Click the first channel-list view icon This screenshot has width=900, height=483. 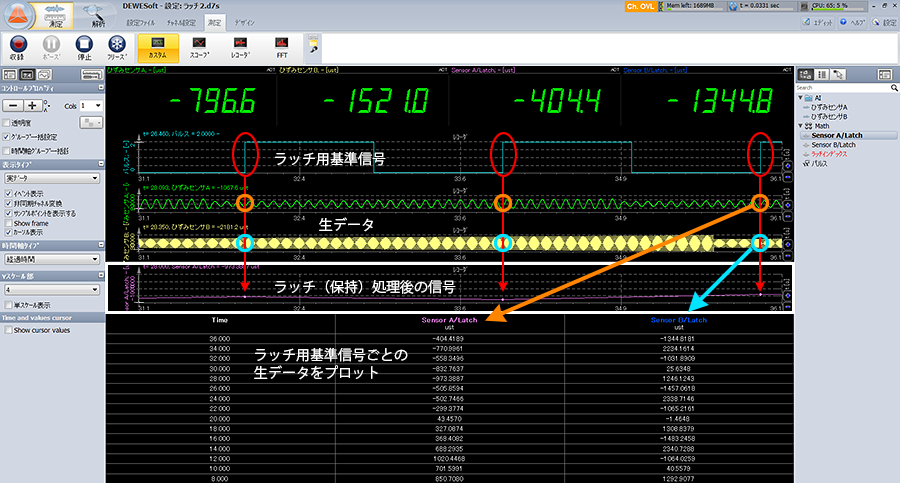tap(805, 75)
